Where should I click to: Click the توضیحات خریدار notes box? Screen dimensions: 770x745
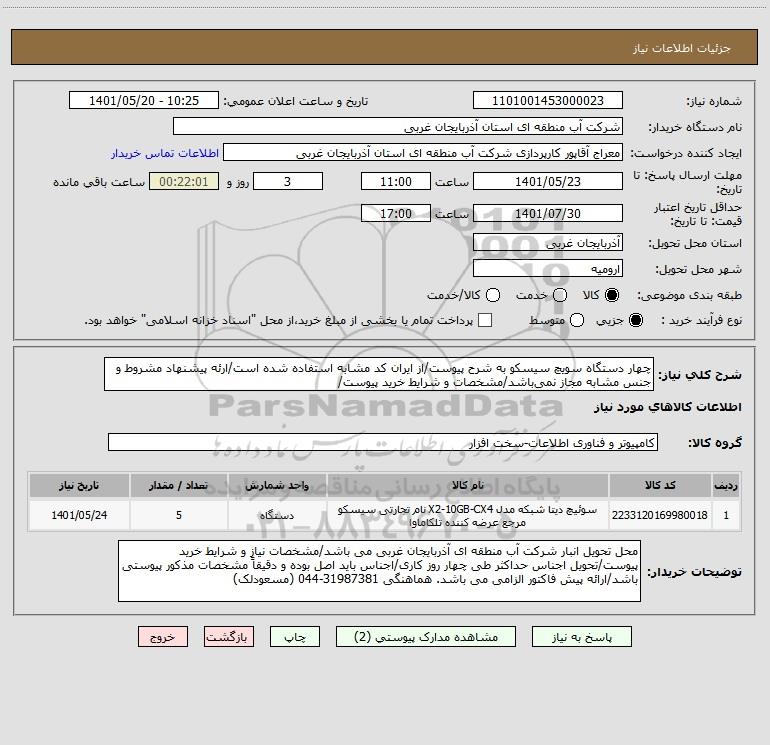coord(379,571)
